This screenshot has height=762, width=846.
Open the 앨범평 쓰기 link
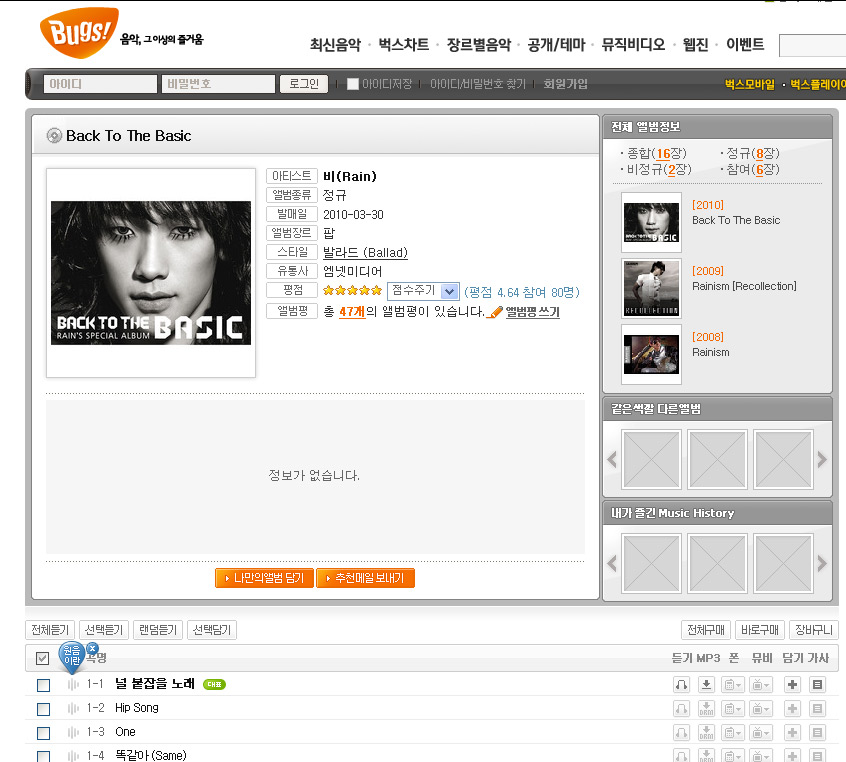coord(533,312)
